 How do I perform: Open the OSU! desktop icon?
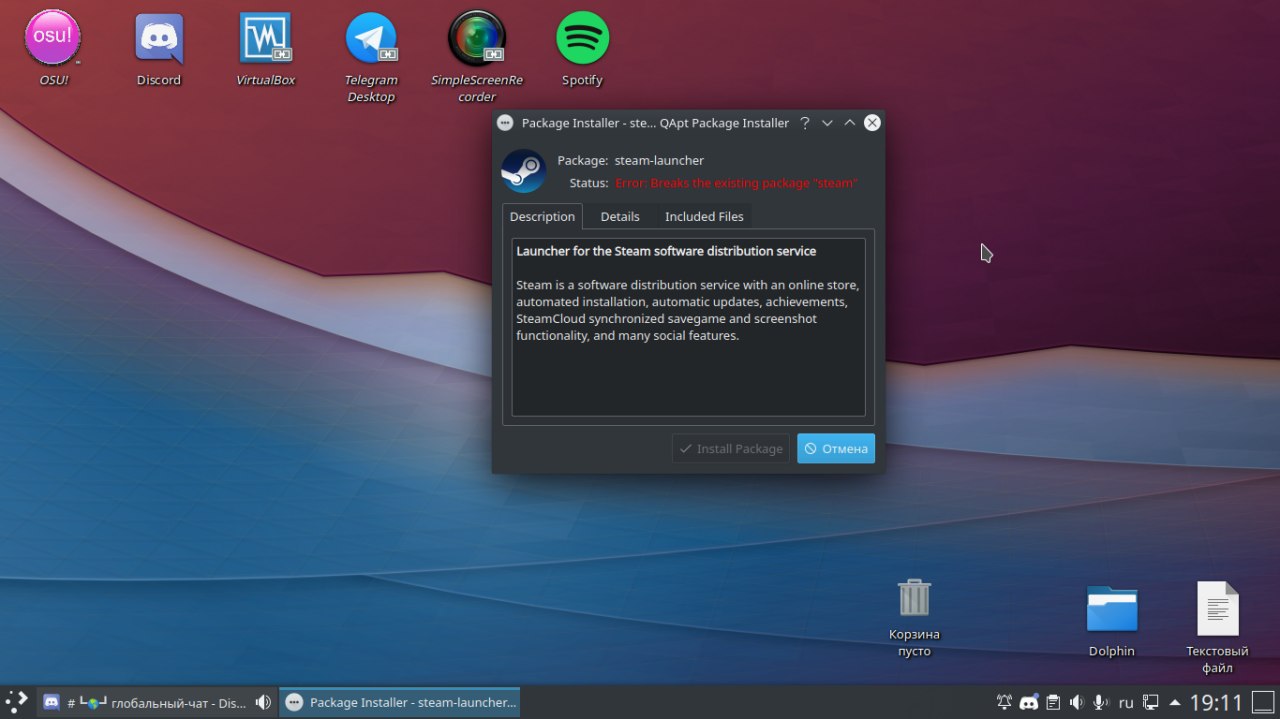(53, 38)
